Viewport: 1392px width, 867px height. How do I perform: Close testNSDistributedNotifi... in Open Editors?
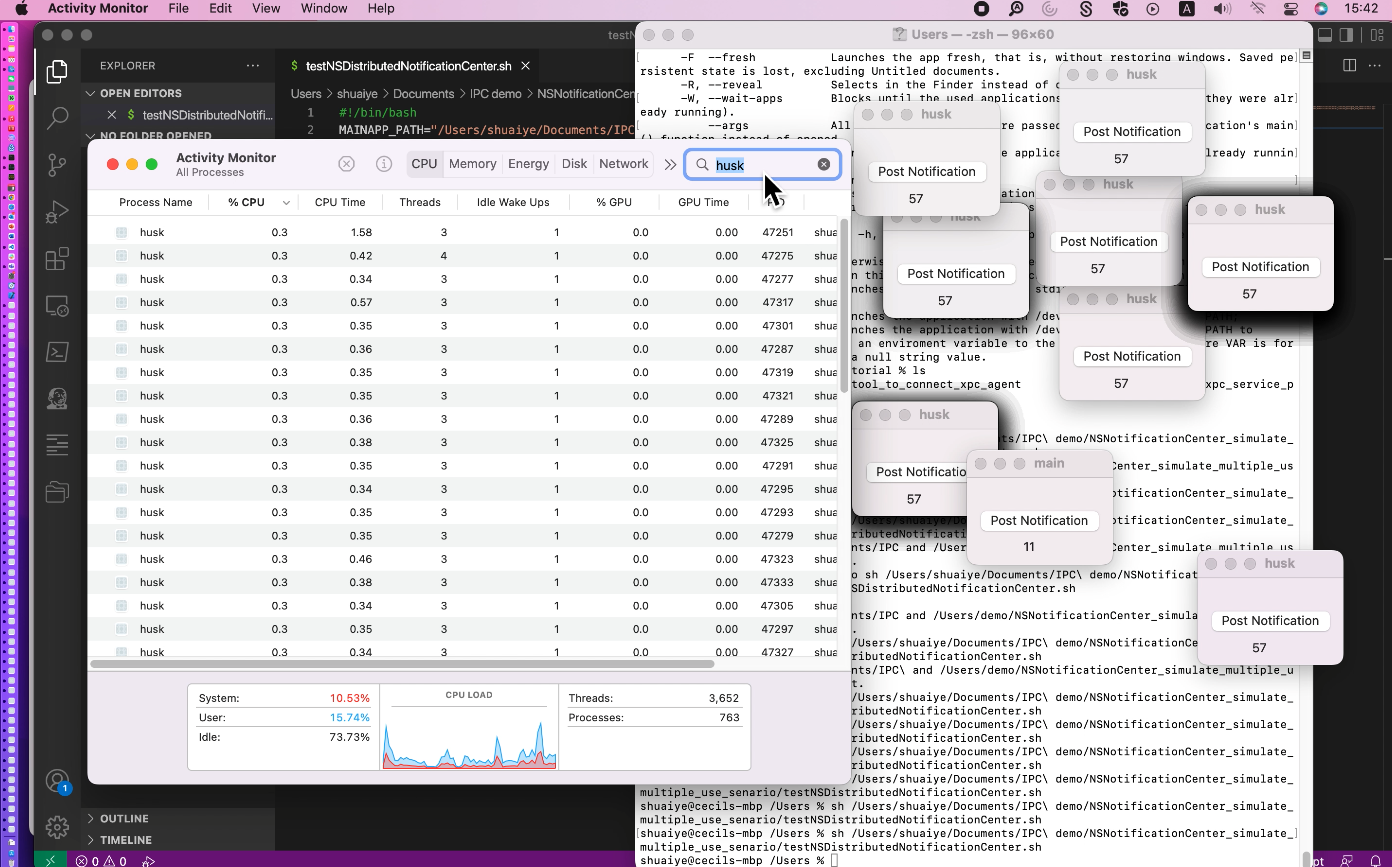112,115
